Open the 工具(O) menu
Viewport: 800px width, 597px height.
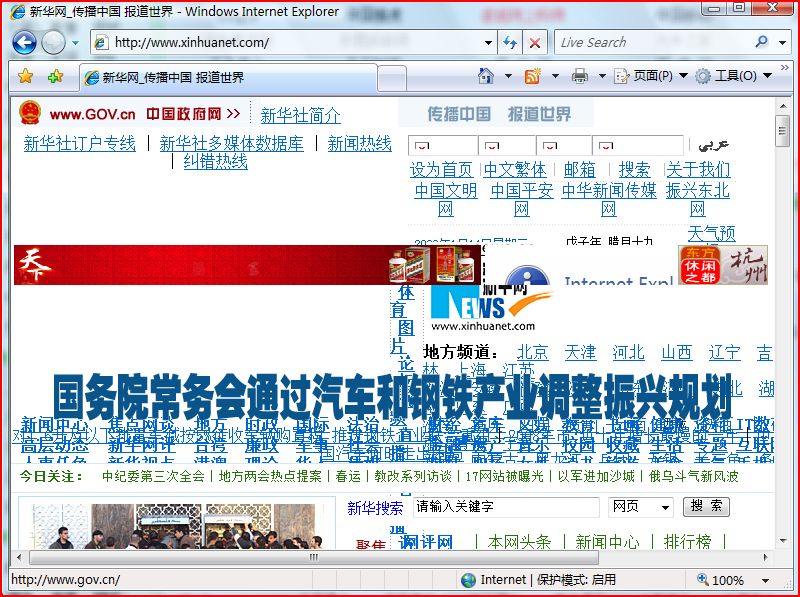[x=734, y=77]
